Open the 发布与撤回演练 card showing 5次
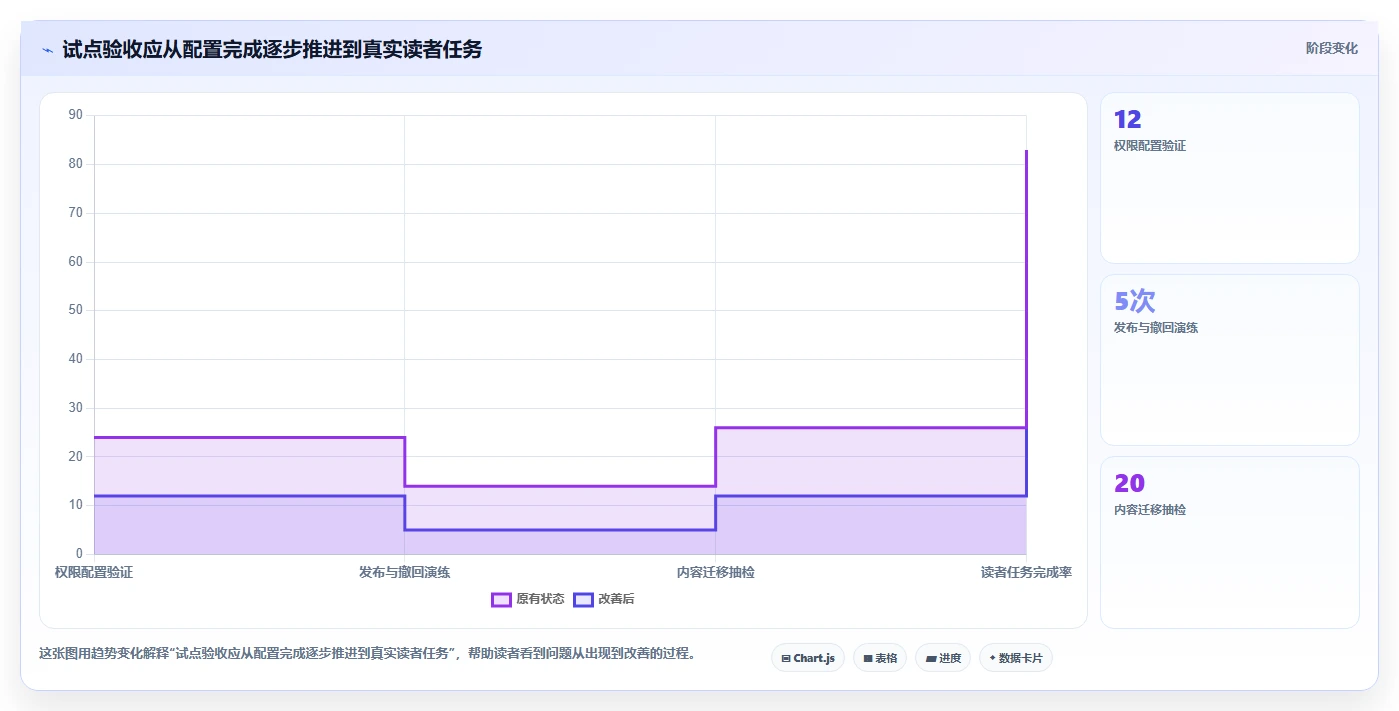The width and height of the screenshot is (1399, 711). [x=1230, y=360]
